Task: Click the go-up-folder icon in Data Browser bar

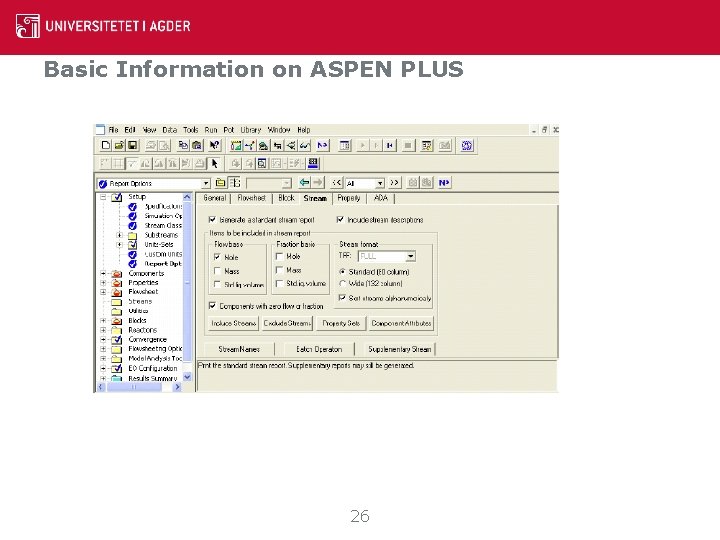Action: 220,183
